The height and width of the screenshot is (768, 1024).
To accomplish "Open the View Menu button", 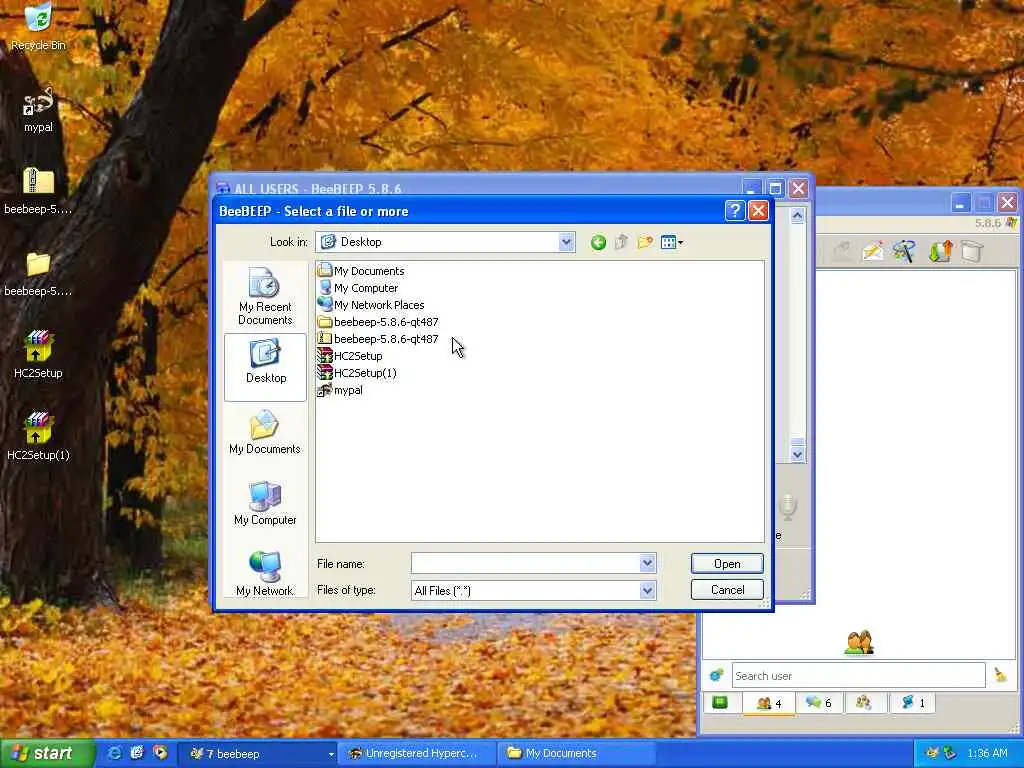I will pyautogui.click(x=671, y=243).
